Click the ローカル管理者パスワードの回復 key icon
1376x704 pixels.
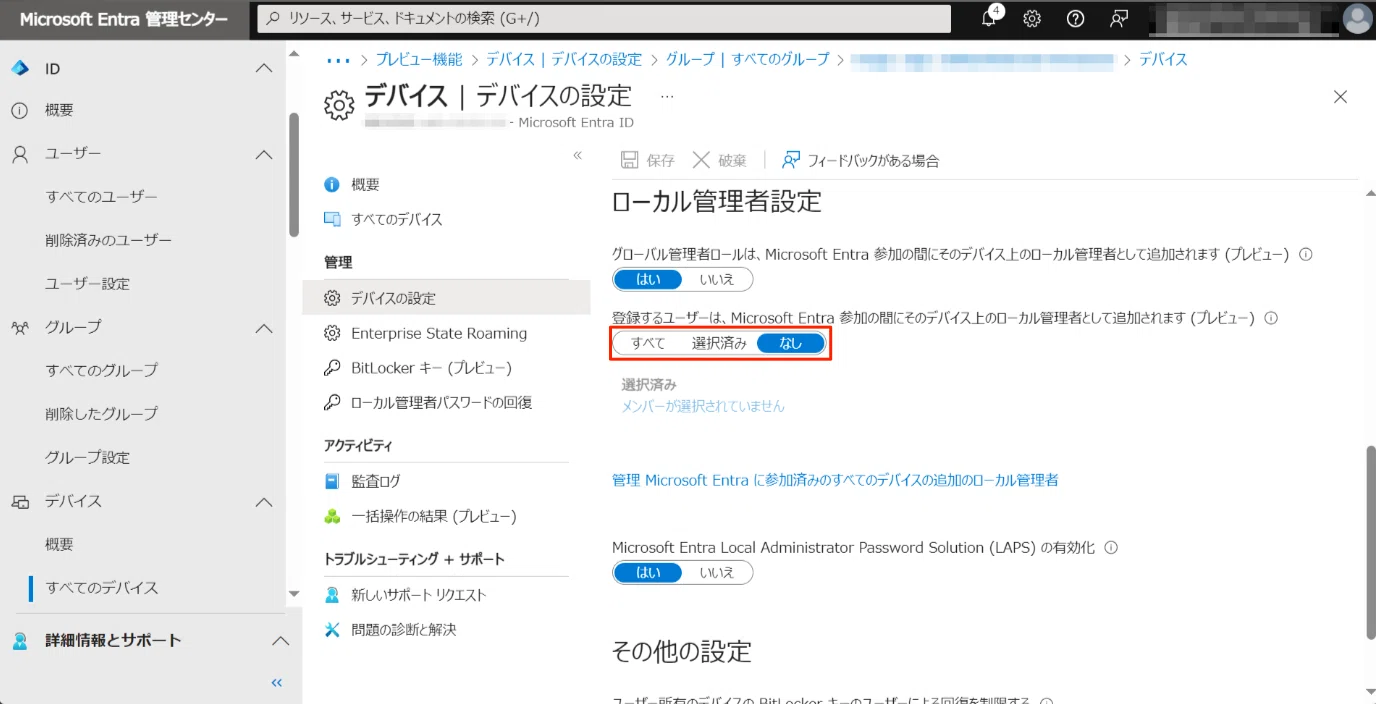click(x=332, y=403)
